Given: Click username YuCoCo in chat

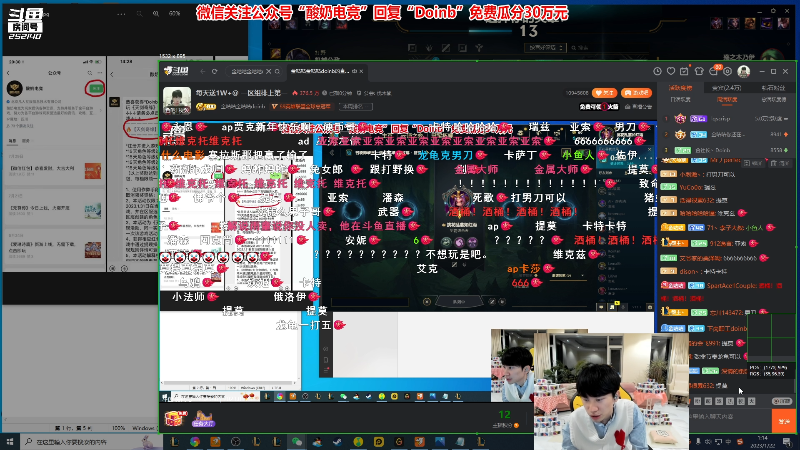Looking at the screenshot, I should click(x=691, y=187).
